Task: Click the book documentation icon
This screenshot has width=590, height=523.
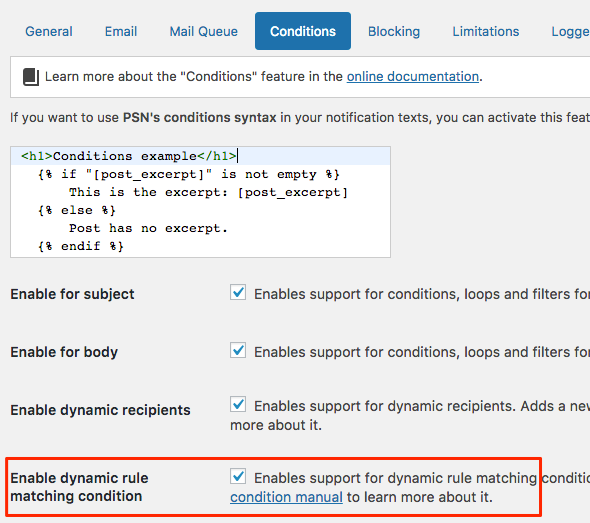Action: coord(31,77)
